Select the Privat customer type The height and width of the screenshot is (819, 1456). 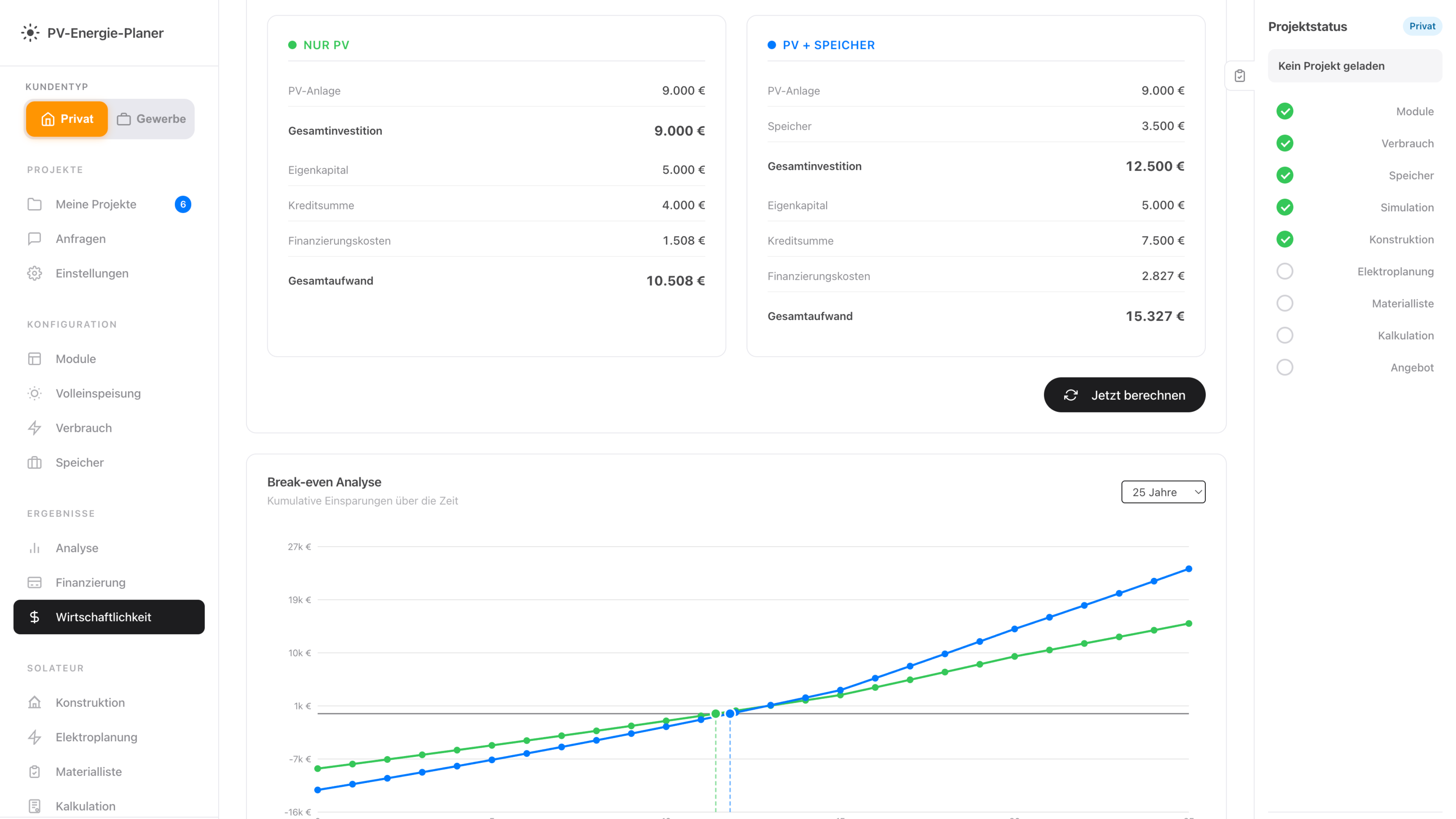(67, 119)
